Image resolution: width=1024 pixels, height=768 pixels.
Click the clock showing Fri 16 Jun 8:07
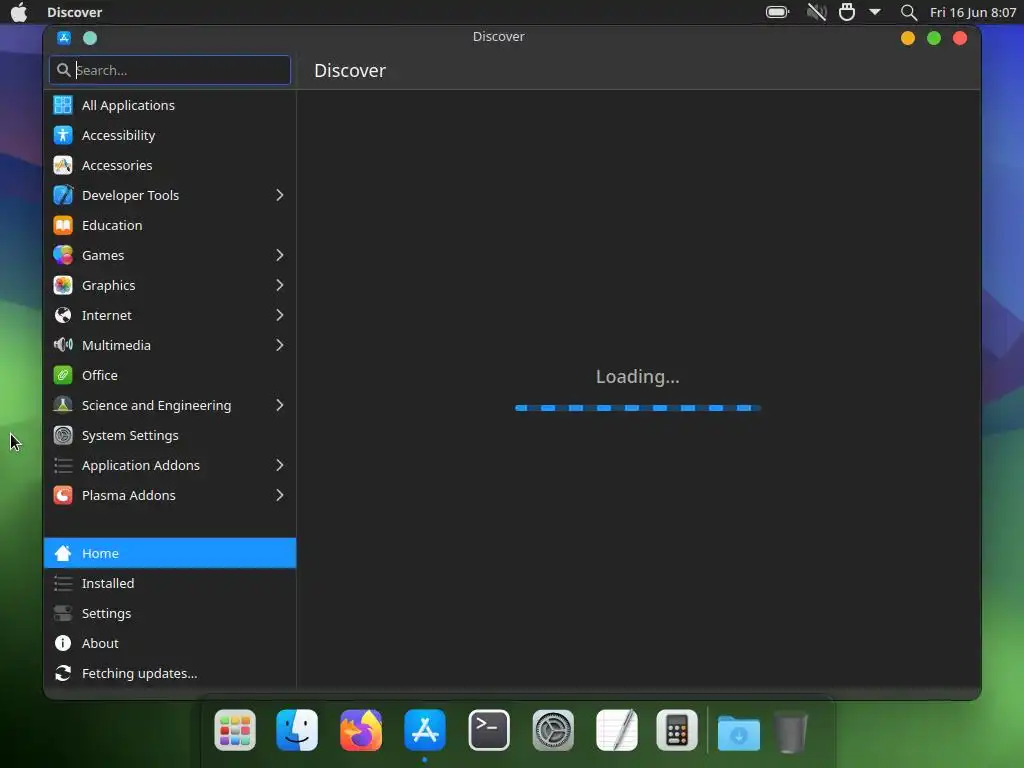click(x=973, y=12)
